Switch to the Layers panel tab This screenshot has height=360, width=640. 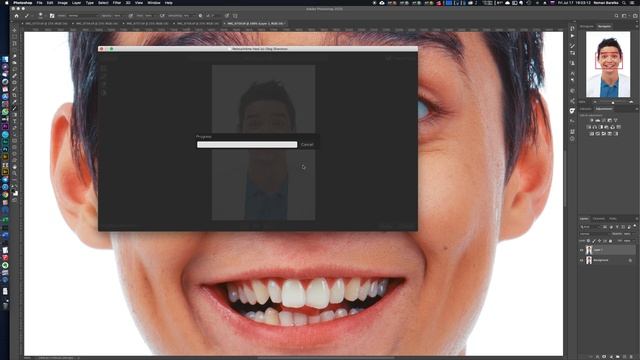(584, 219)
